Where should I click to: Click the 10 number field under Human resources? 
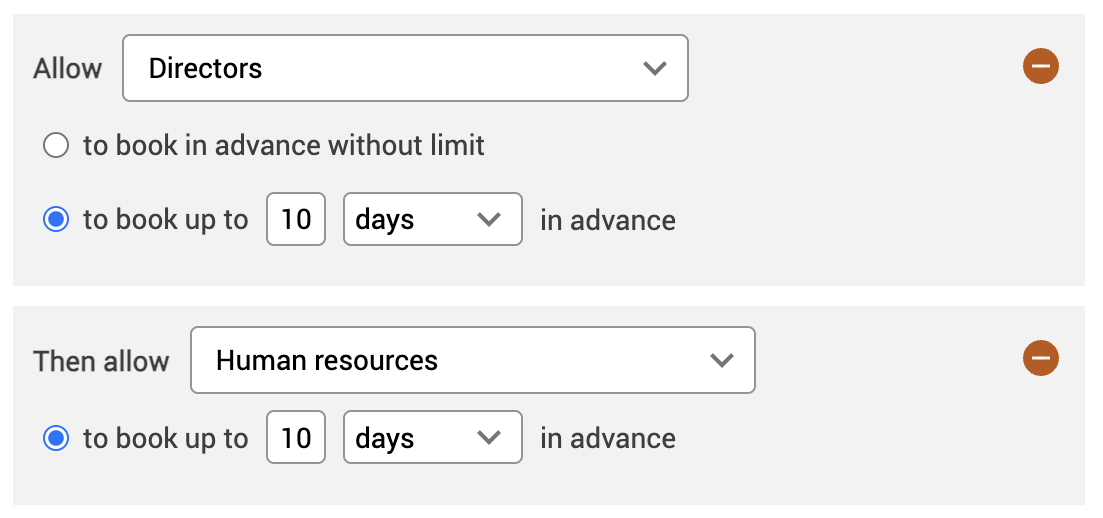pos(296,438)
